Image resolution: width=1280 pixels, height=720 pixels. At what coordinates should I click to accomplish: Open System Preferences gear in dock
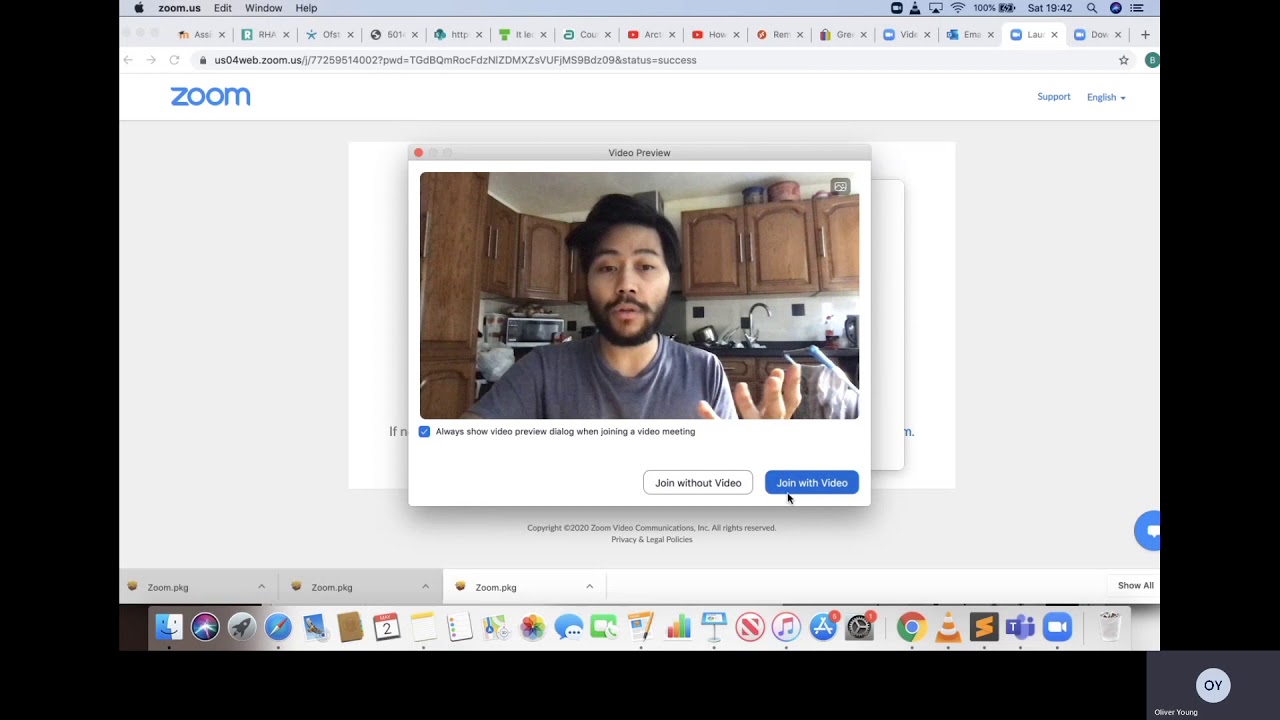pos(860,627)
